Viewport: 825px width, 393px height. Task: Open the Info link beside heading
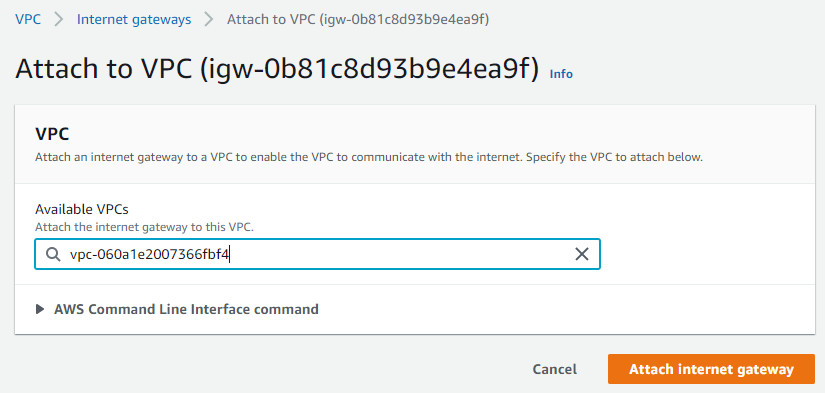coord(561,74)
